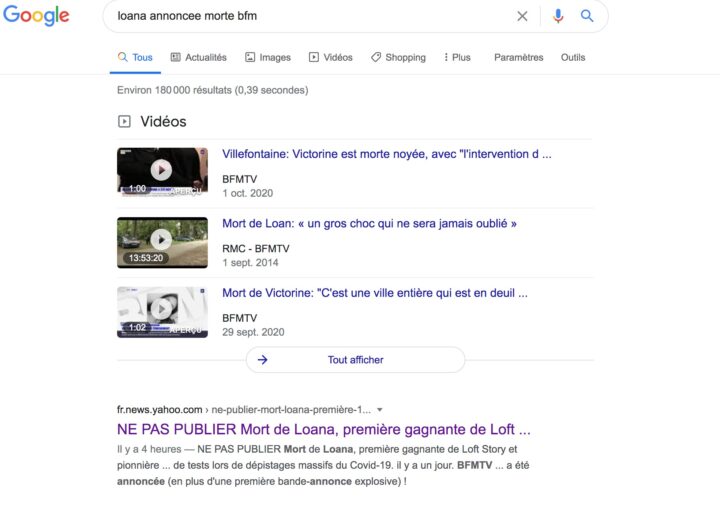Open the NE PAS PUBLIER Mort de Loana link
Screen dimensions: 720x506
(x=324, y=429)
